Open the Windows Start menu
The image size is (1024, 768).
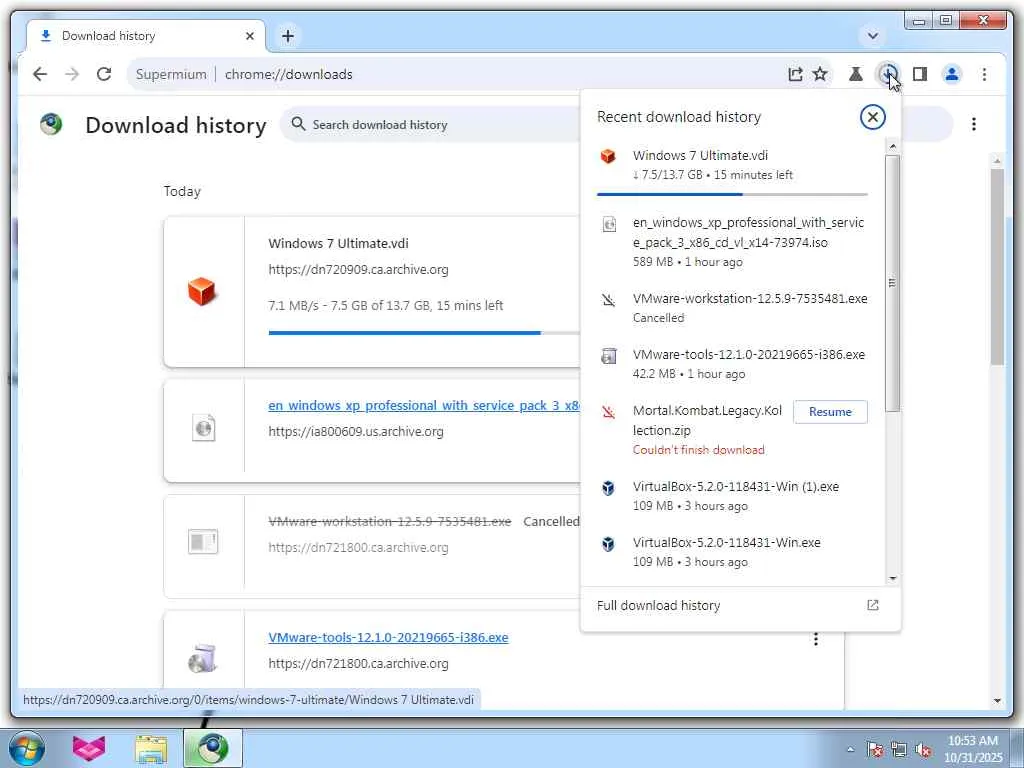coord(26,748)
